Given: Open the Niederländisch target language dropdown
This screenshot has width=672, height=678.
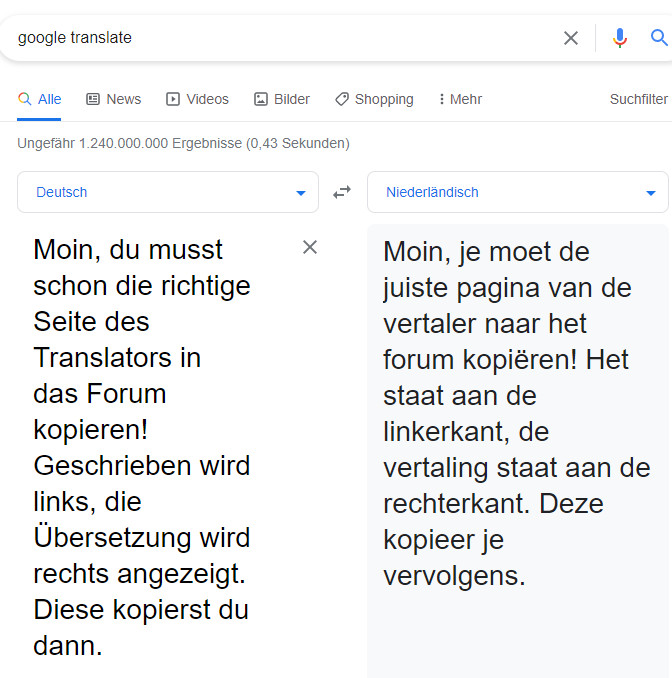Looking at the screenshot, I should (518, 192).
